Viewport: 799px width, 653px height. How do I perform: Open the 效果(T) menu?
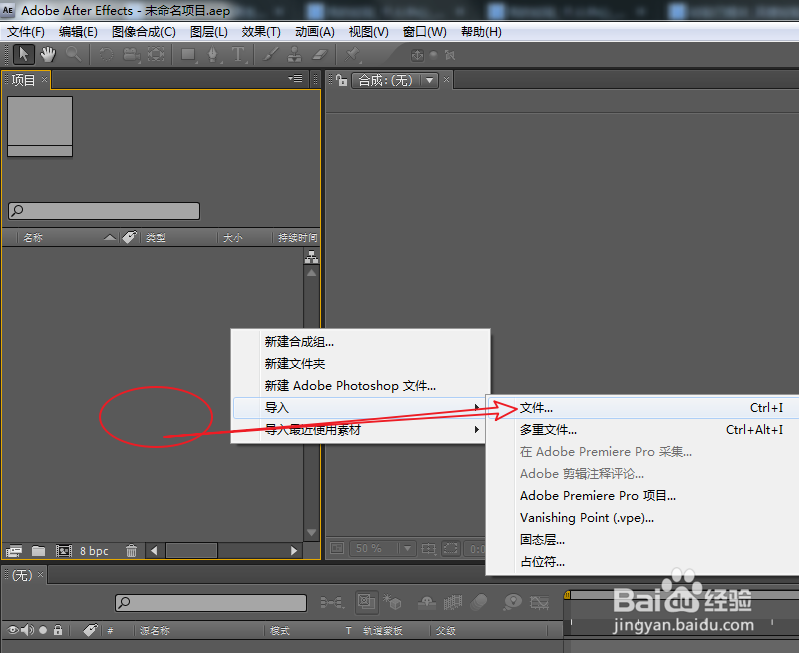pos(261,32)
